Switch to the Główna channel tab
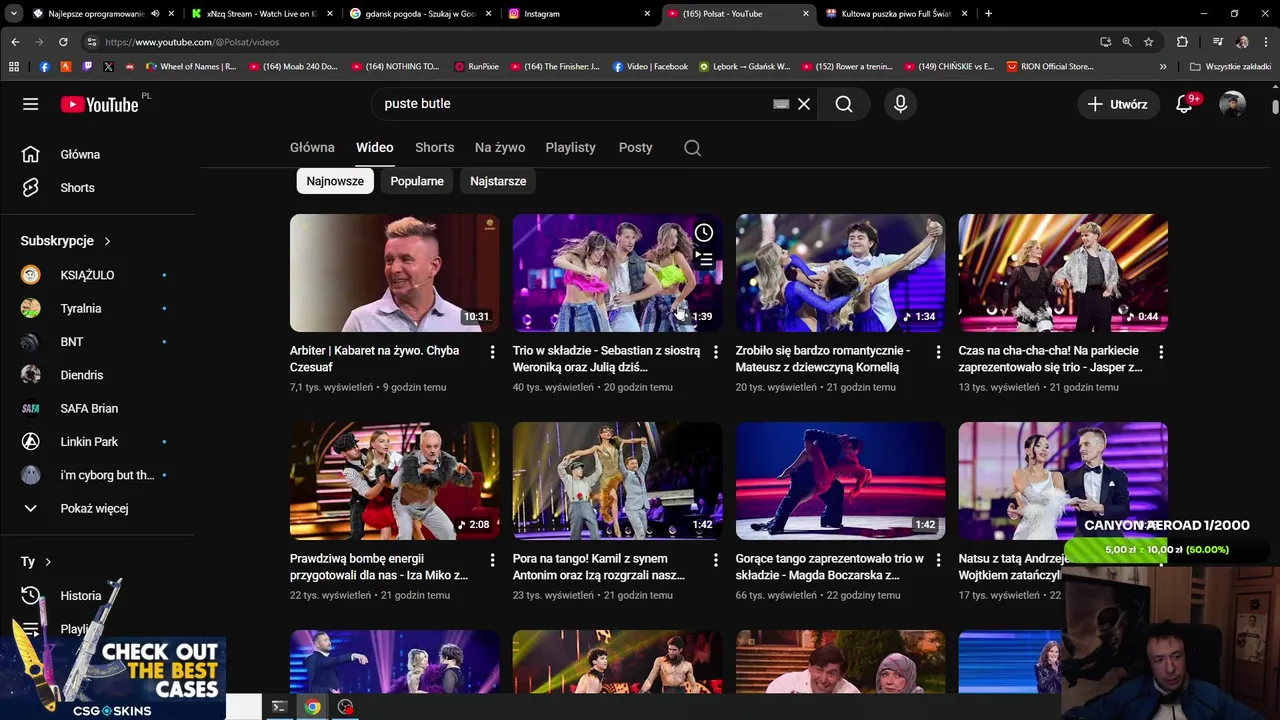Image resolution: width=1280 pixels, height=720 pixels. click(312, 147)
